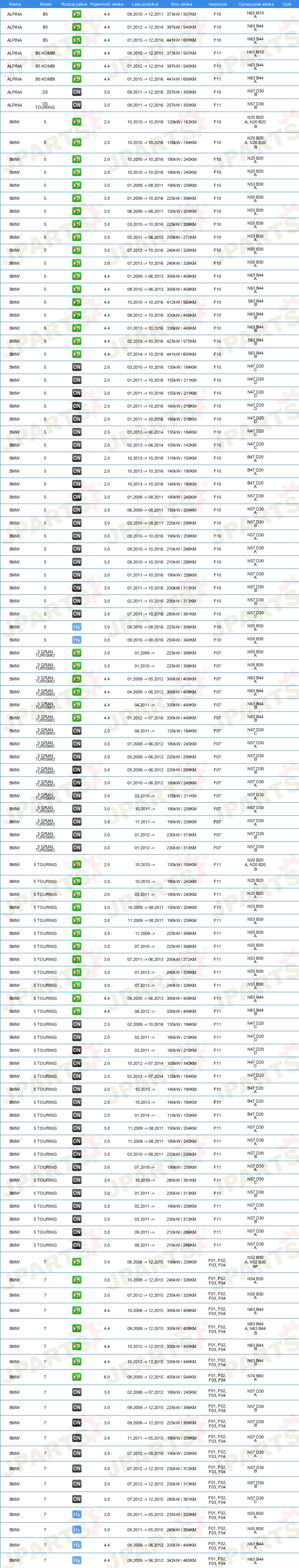
Task: Click the 412kW / 560KM power cell
Action: tap(182, 303)
